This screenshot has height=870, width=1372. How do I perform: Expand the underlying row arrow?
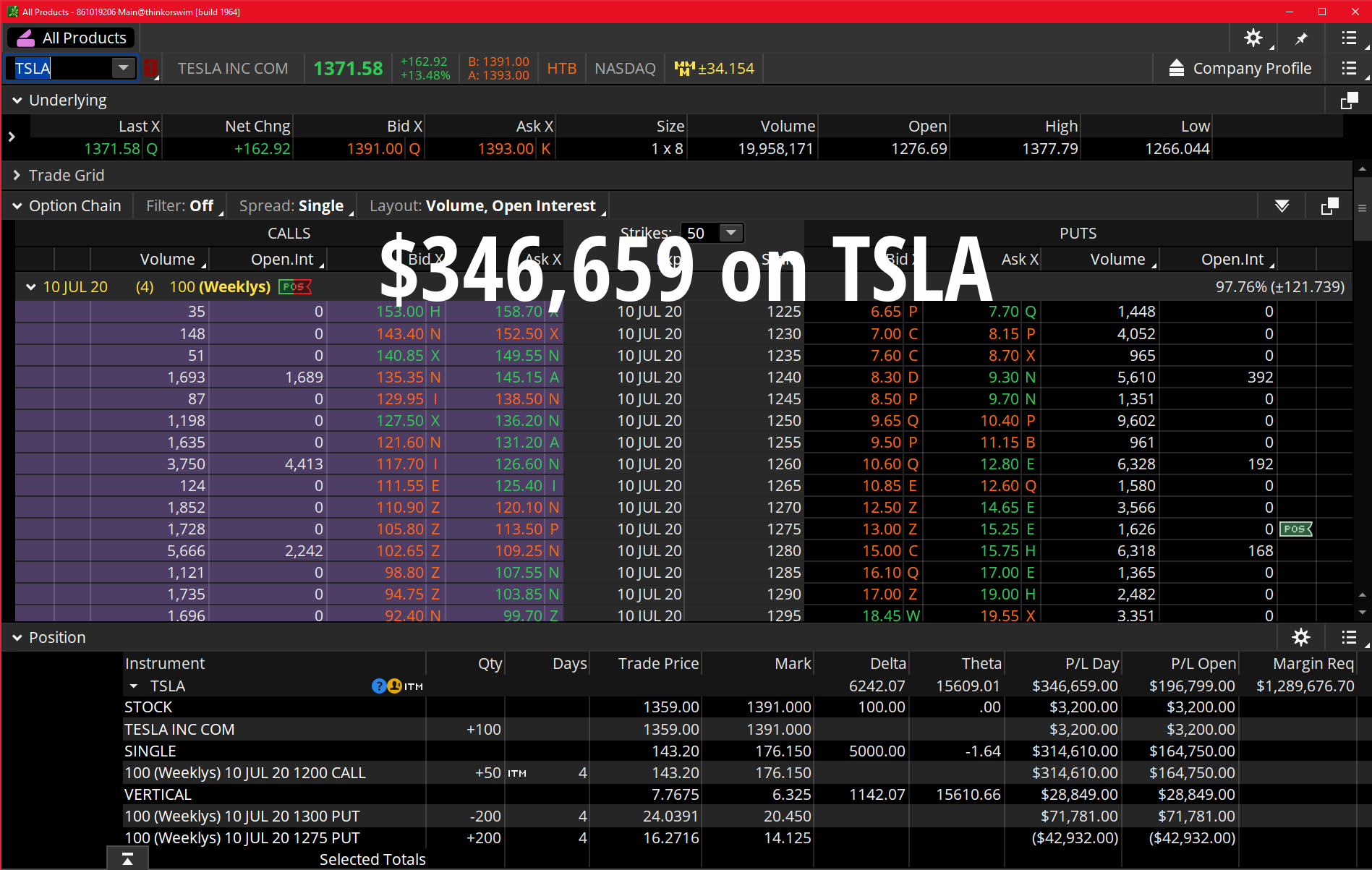tap(12, 136)
